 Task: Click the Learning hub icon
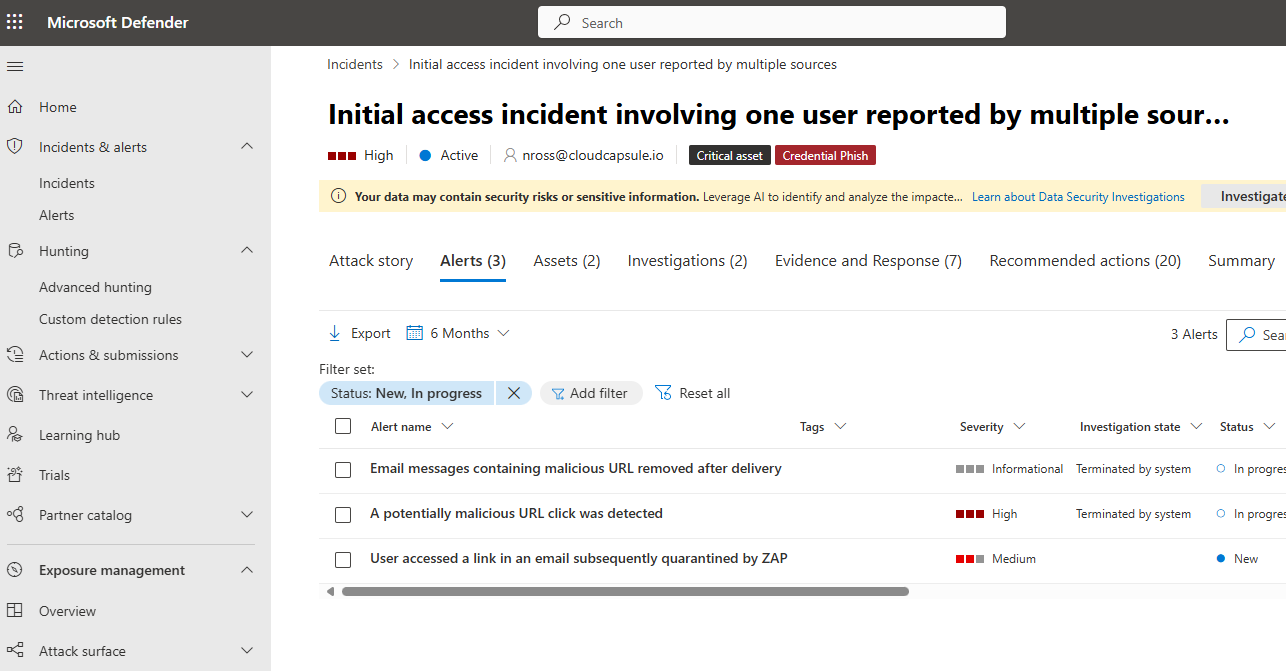15,435
